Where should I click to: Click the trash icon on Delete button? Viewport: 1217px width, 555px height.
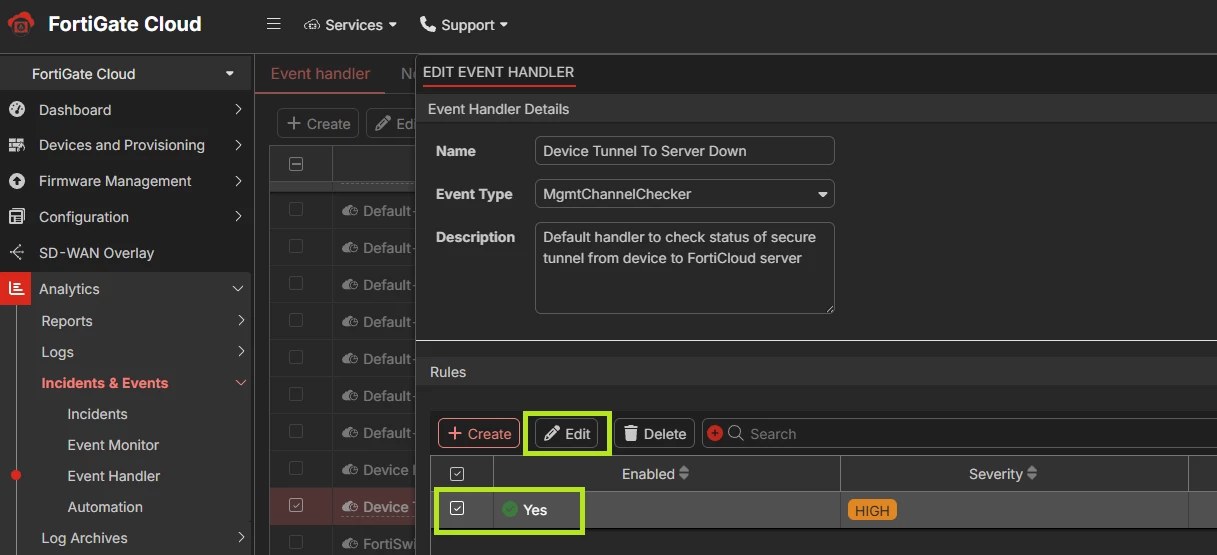pos(631,433)
